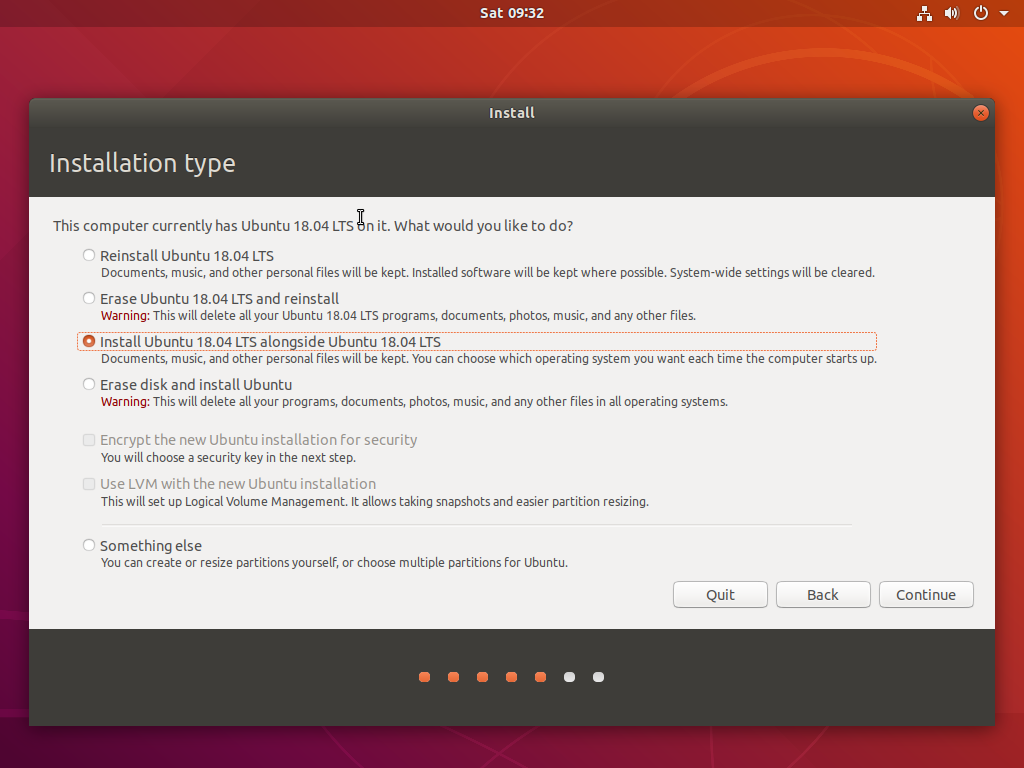
Task: Select Install Ubuntu alongside Ubuntu 18.04 LTS
Action: click(x=89, y=342)
